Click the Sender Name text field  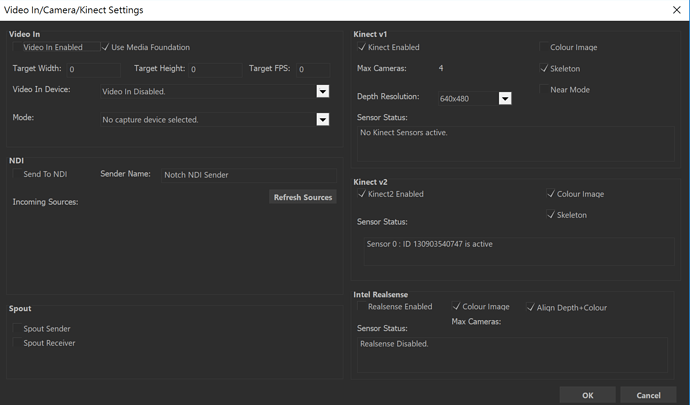(249, 175)
